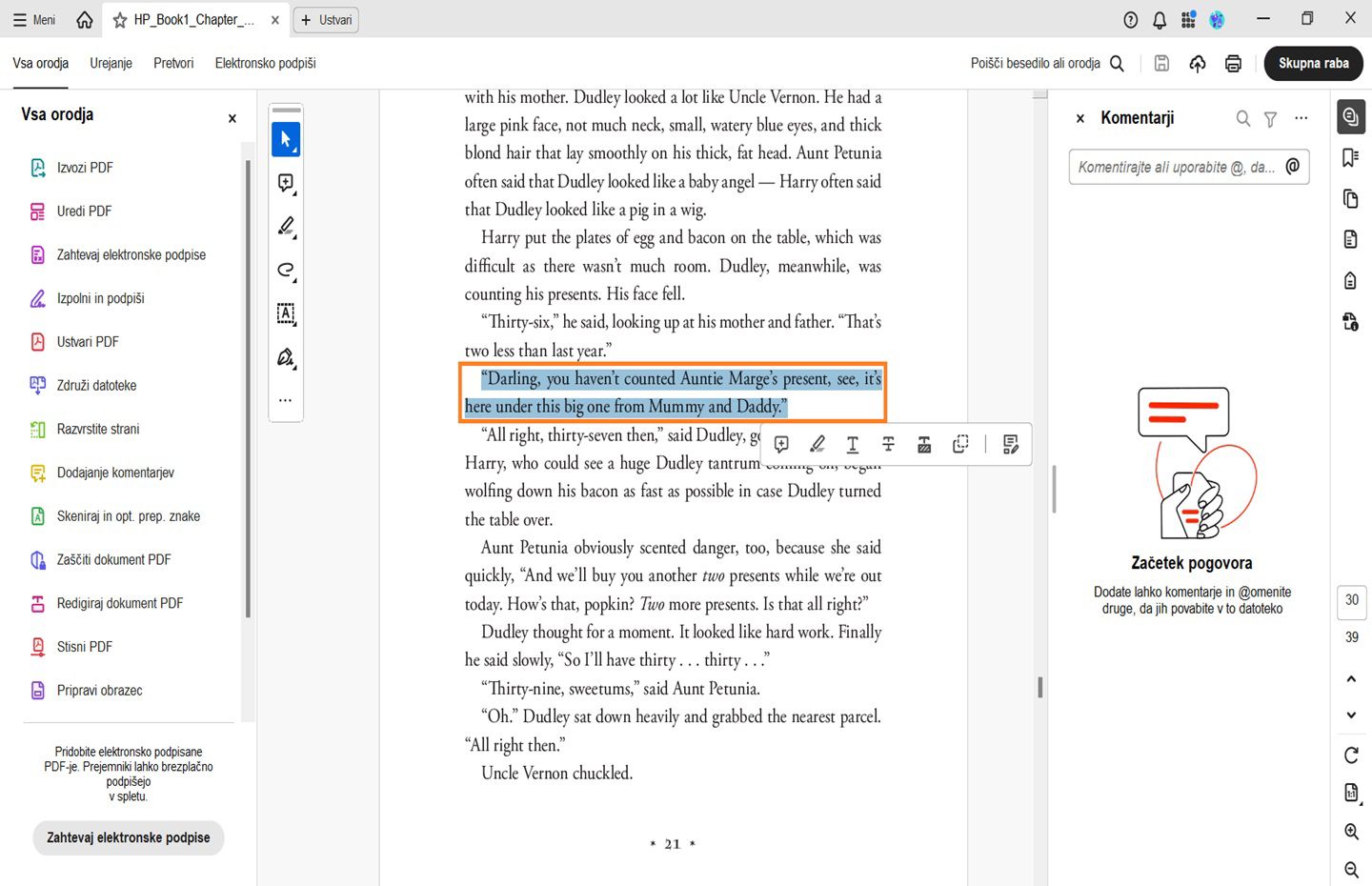Zoom in with the magnifier plus icon

(1351, 831)
